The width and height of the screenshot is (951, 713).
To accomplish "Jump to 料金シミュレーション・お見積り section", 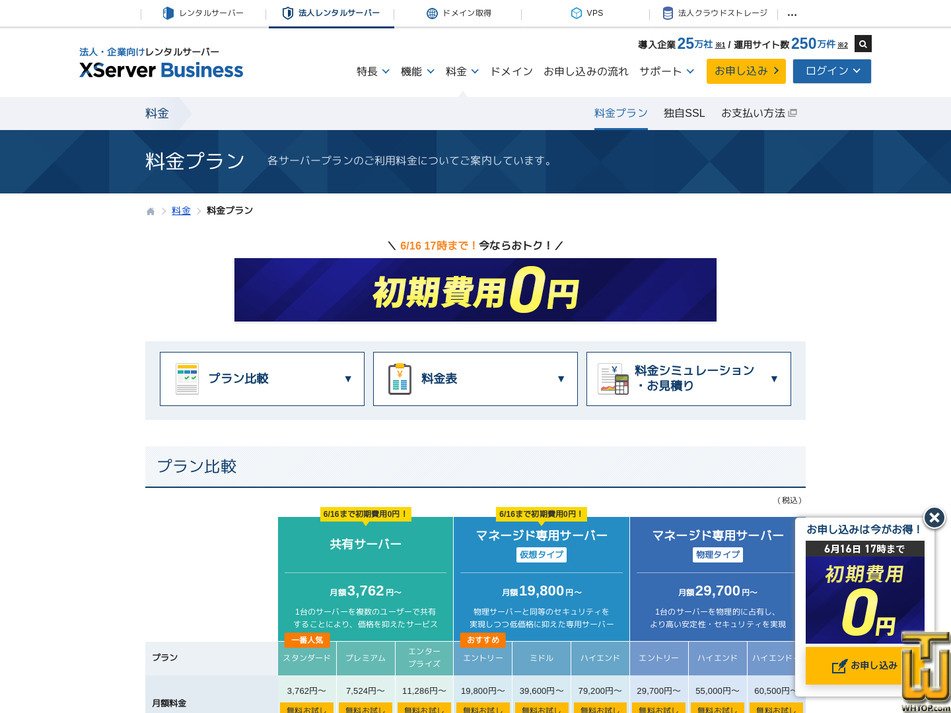I will coord(688,379).
